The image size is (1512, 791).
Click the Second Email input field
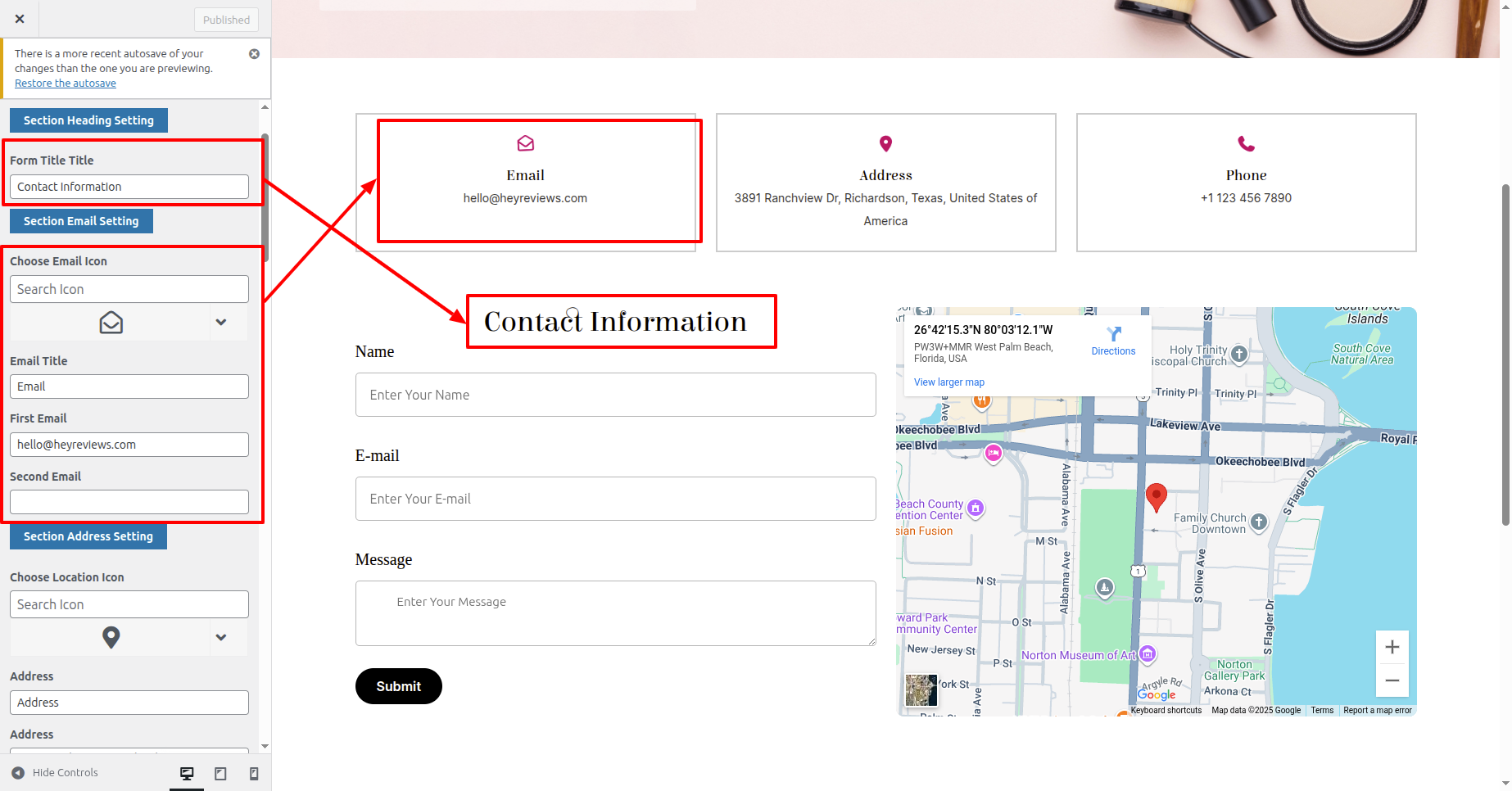point(129,502)
